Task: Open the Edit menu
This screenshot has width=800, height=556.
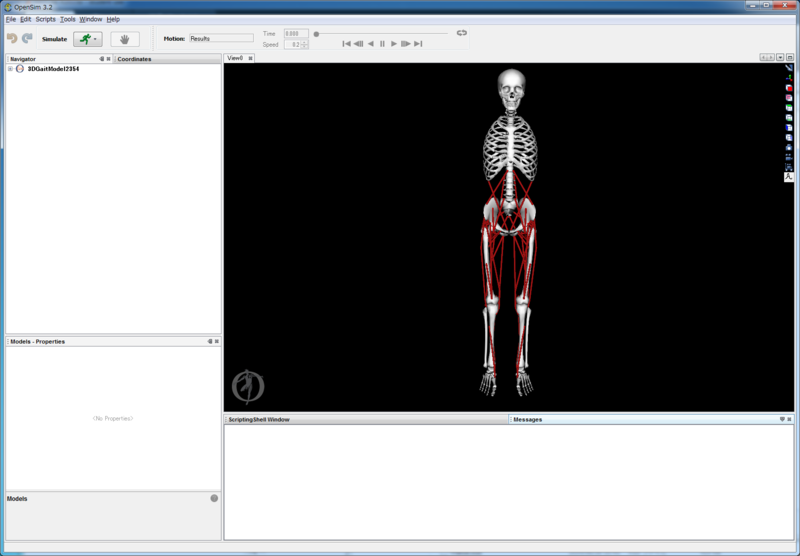Action: point(26,19)
